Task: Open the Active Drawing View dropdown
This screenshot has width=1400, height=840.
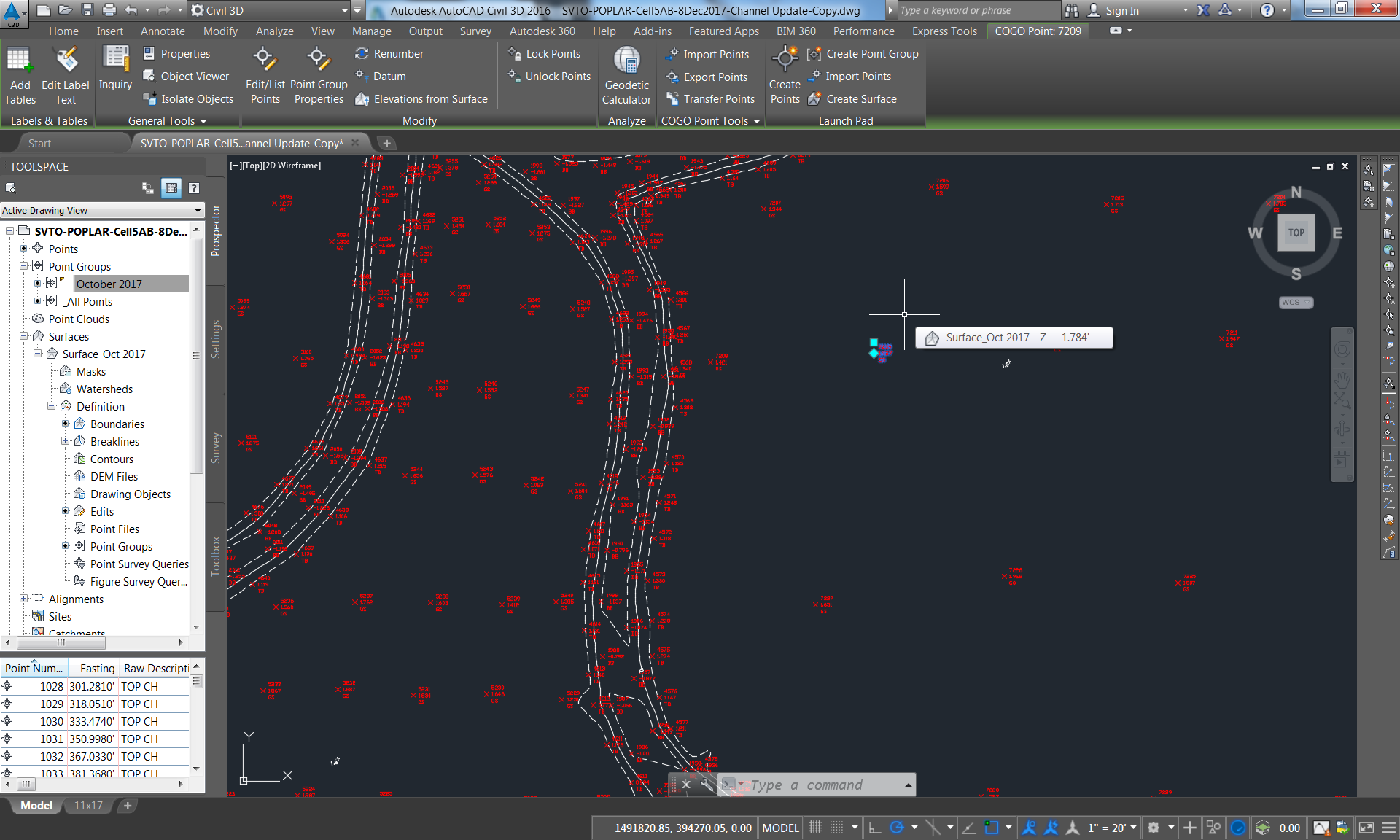Action: (x=102, y=210)
